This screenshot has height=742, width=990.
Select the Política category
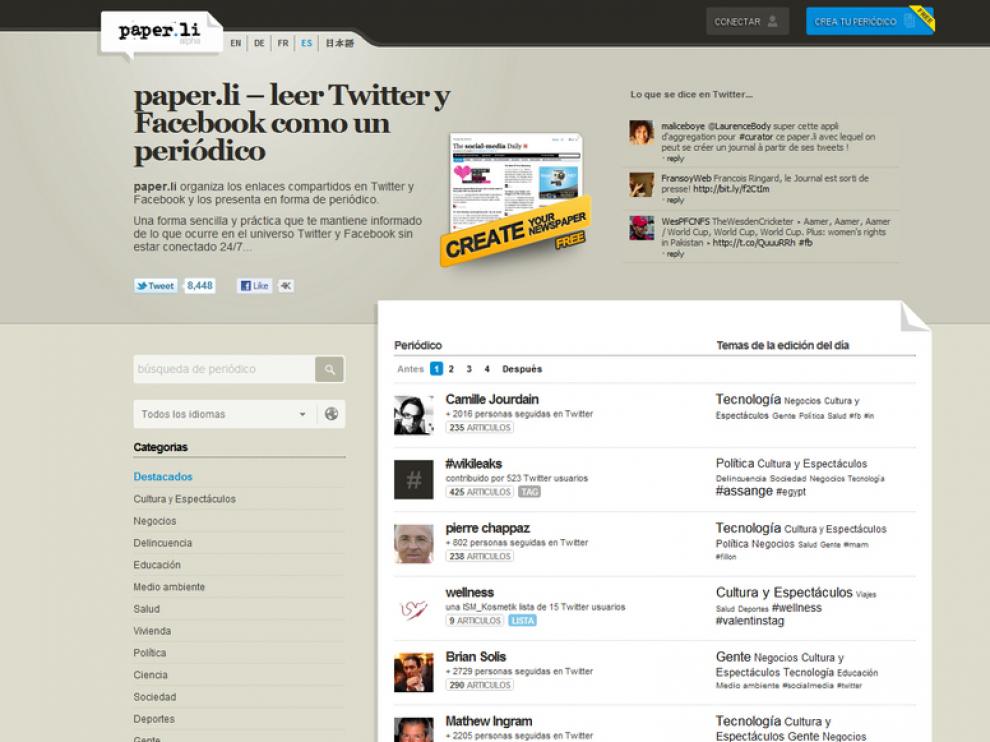click(x=150, y=653)
